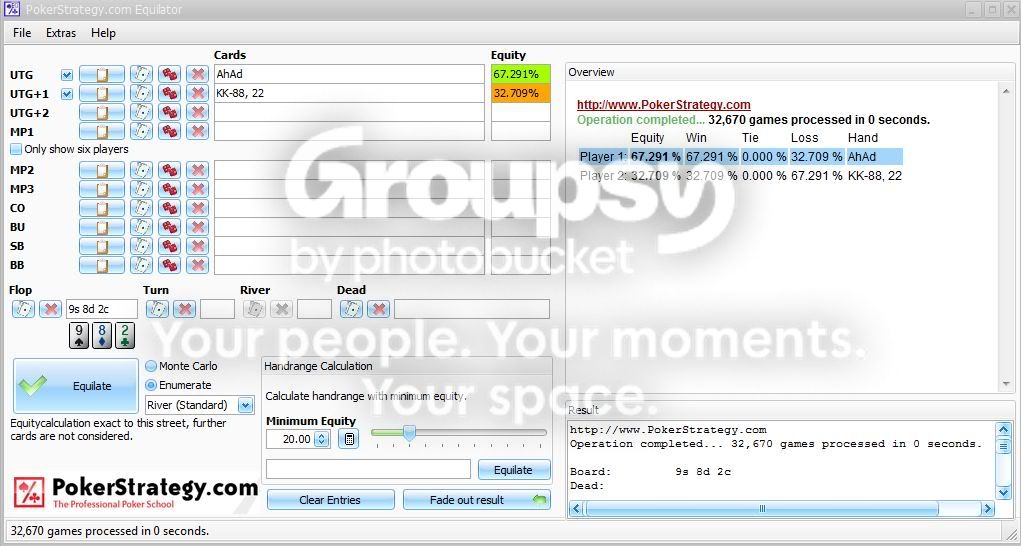Clear MP1 row with red X icon
This screenshot has width=1021, height=546.
197,131
